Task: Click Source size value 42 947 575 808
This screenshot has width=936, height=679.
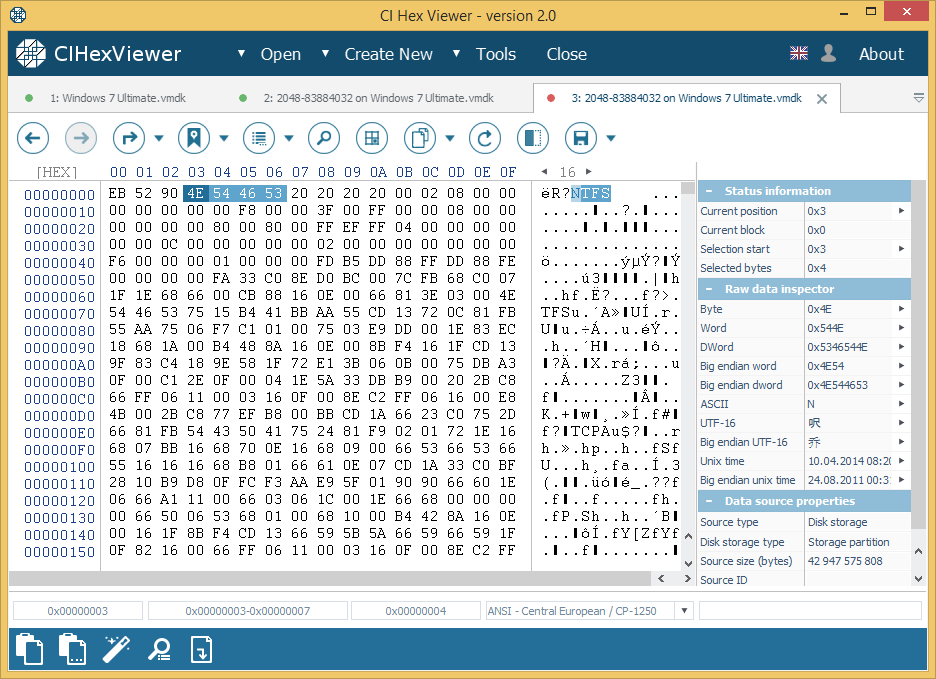Action: pos(845,561)
